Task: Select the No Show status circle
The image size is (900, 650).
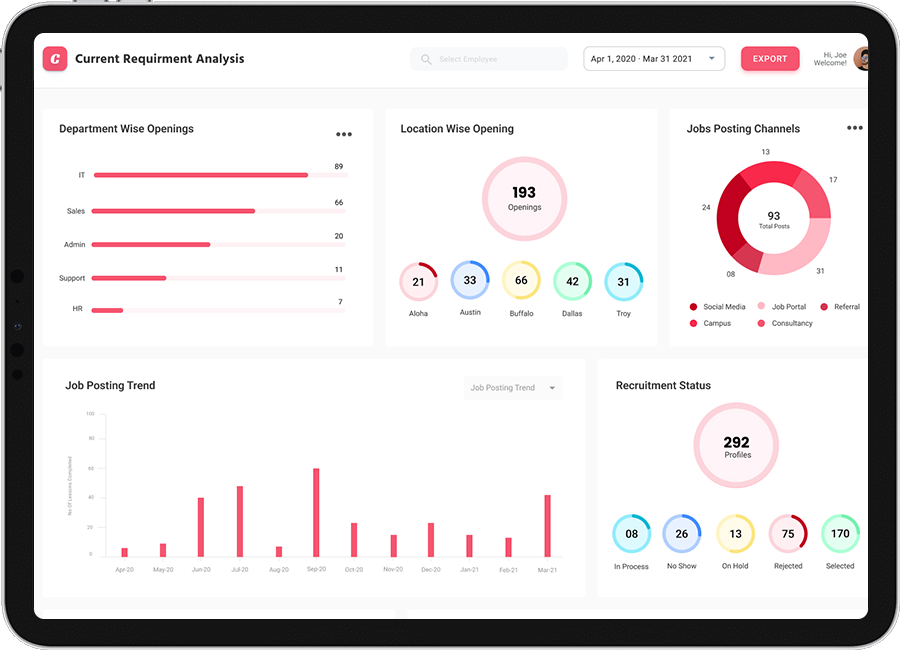Action: coord(682,534)
